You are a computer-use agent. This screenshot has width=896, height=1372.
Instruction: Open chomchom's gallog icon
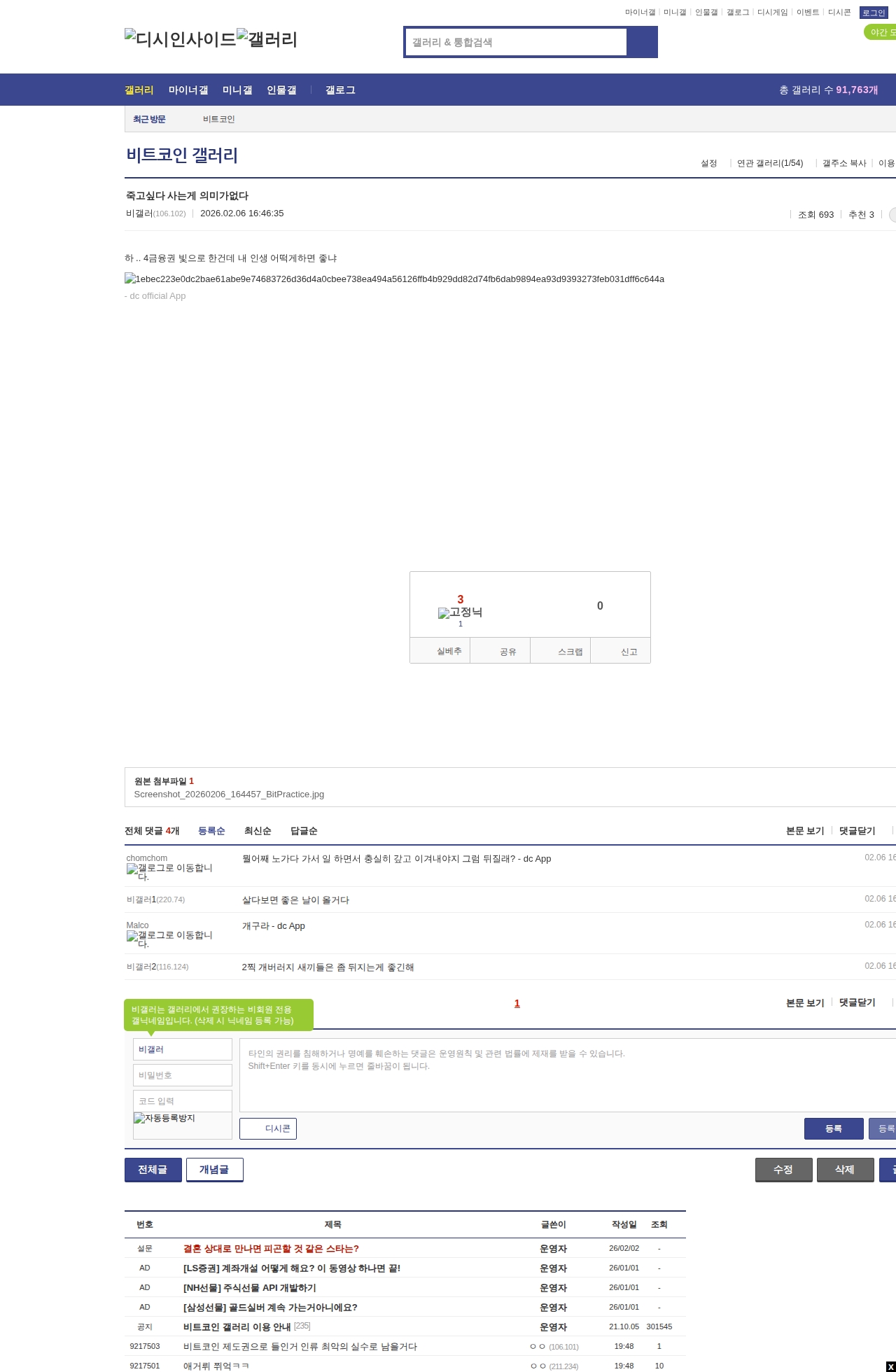(169, 871)
